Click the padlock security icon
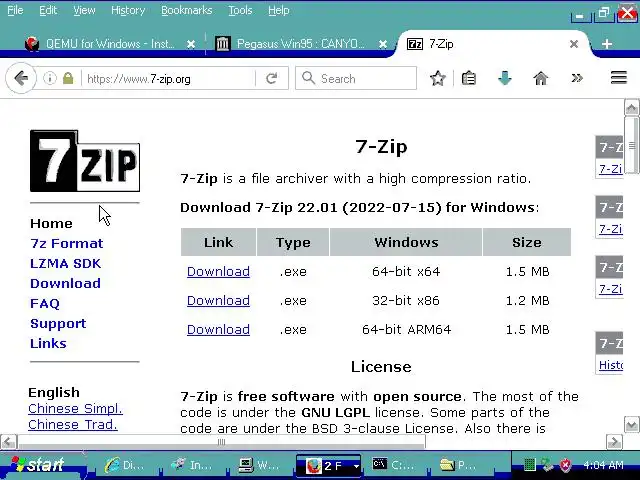Viewport: 640px width, 480px height. pyautogui.click(x=68, y=78)
